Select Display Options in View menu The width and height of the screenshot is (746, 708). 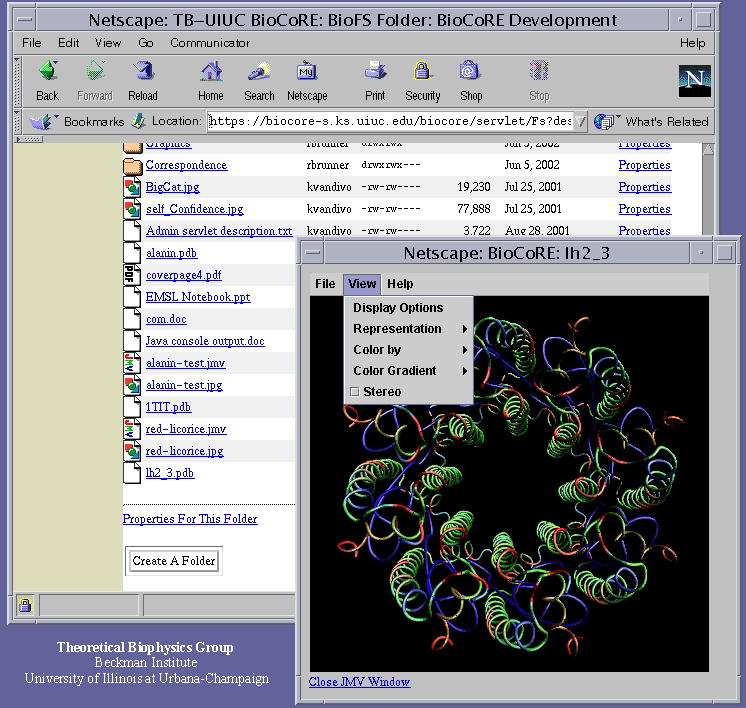pos(398,308)
